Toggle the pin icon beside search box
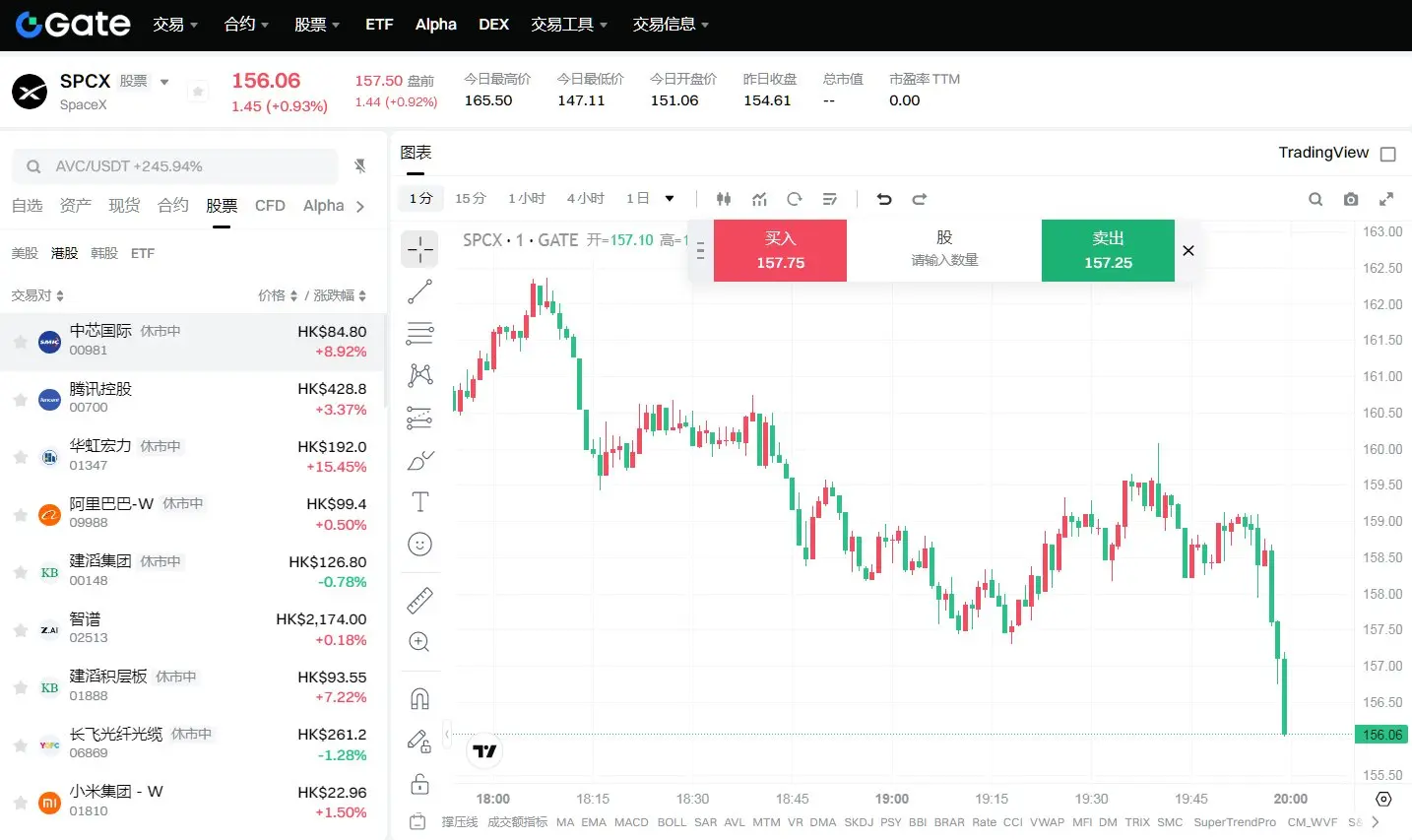The width and height of the screenshot is (1412, 840). (x=360, y=166)
